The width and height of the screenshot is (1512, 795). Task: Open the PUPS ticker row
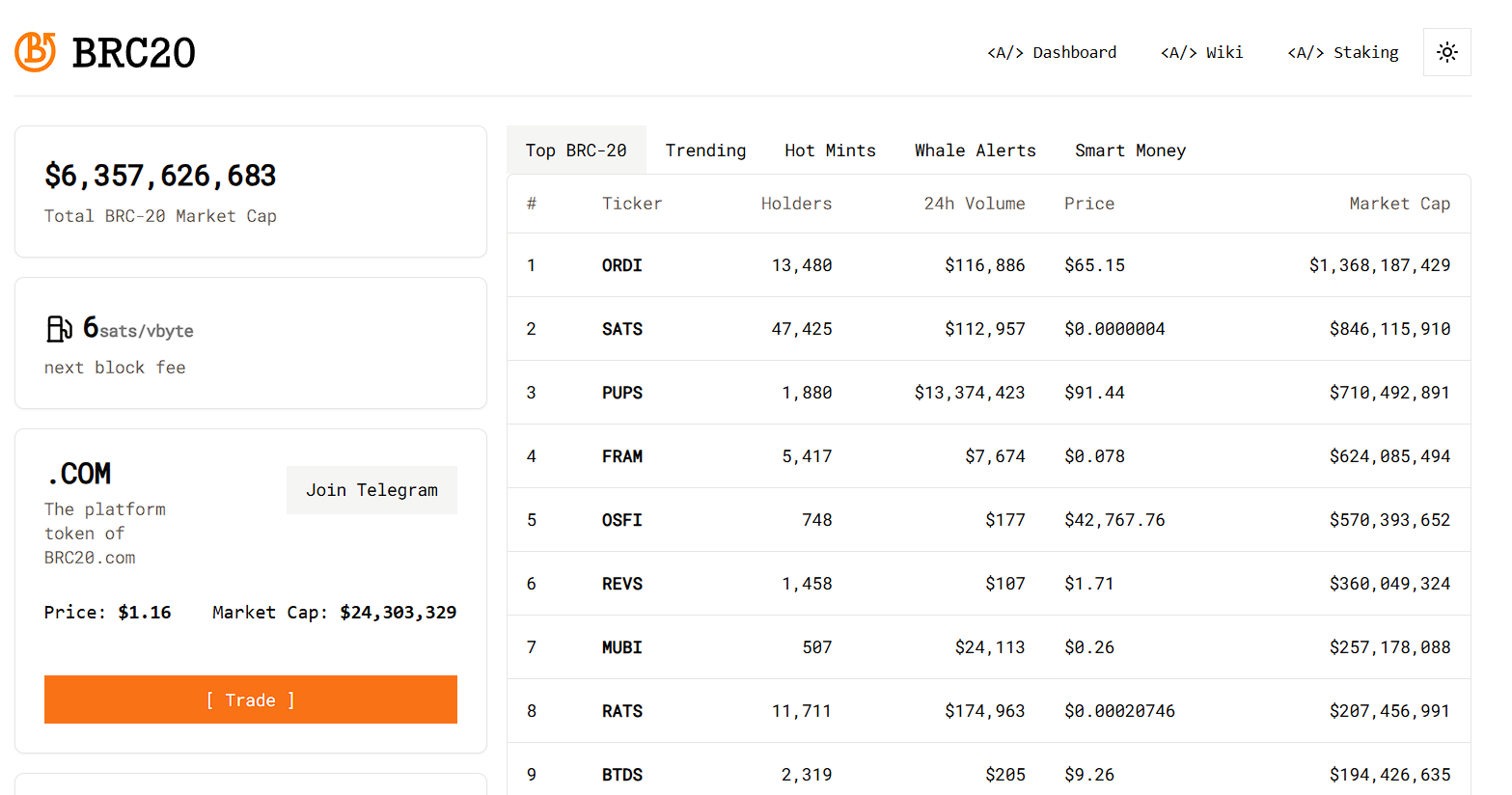[x=989, y=393]
